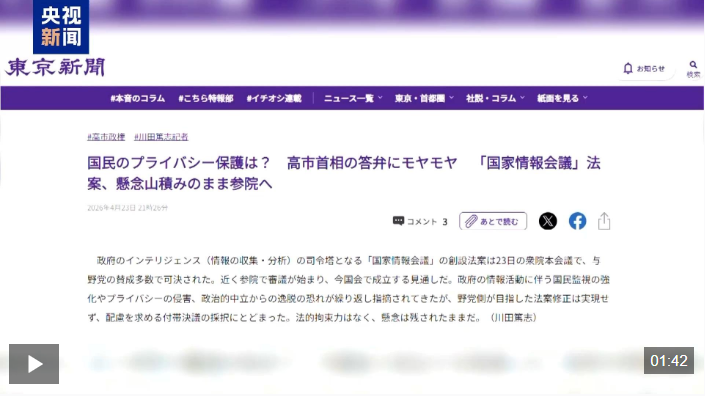Expand the 東京・首都圏 dropdown
This screenshot has width=705, height=396.
[x=424, y=98]
